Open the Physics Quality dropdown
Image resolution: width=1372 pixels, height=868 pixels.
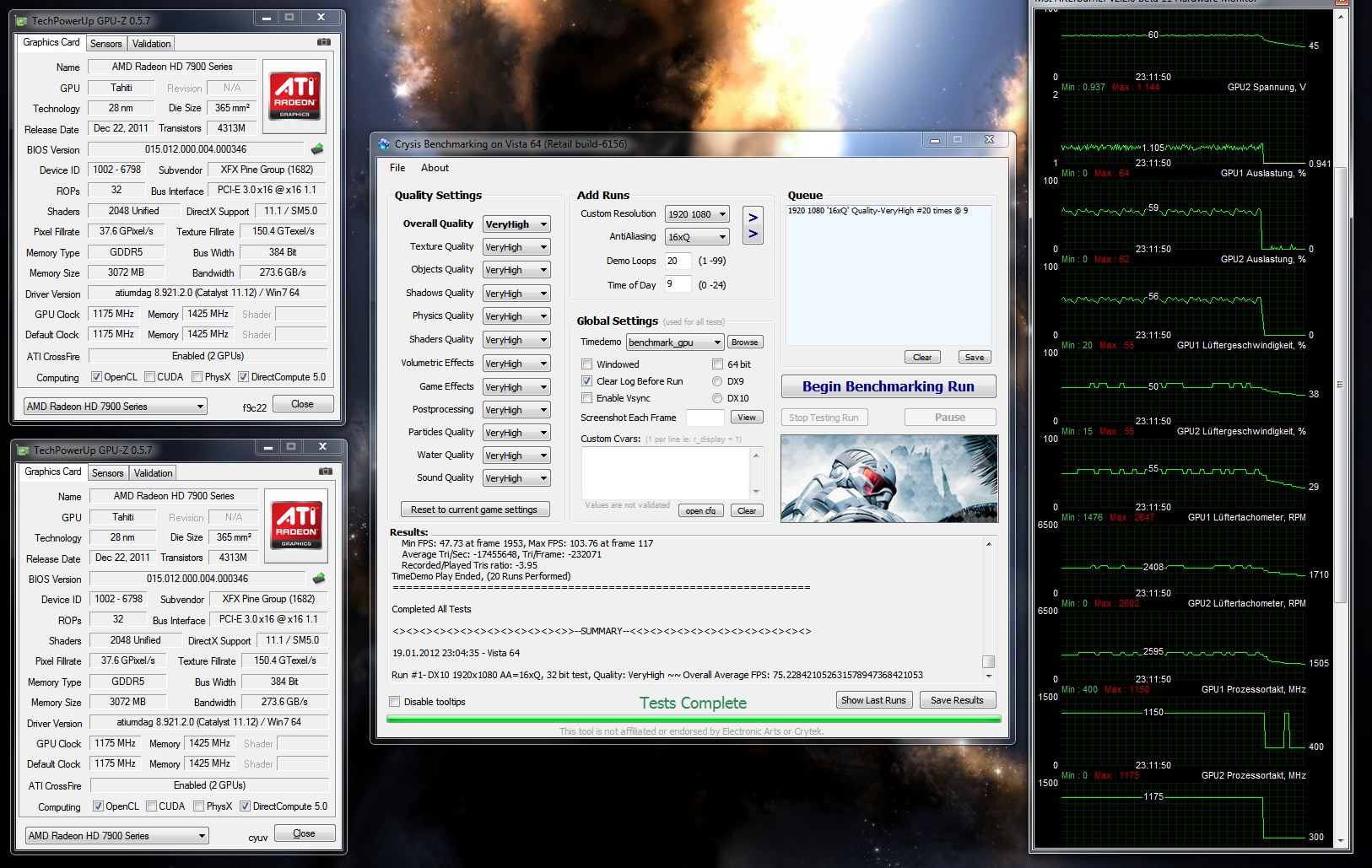point(516,316)
